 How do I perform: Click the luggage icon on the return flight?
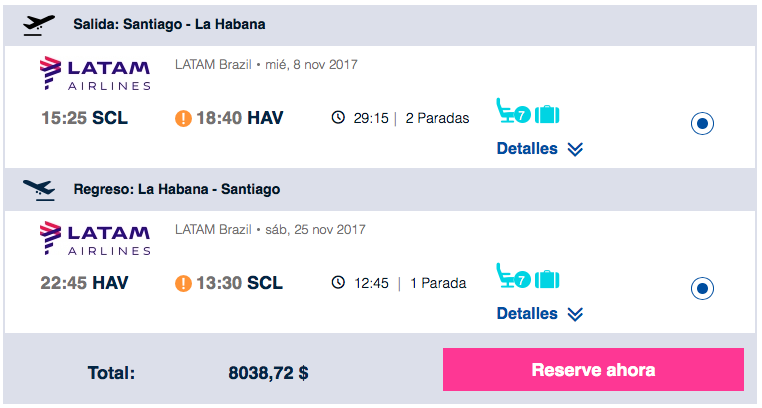[547, 279]
